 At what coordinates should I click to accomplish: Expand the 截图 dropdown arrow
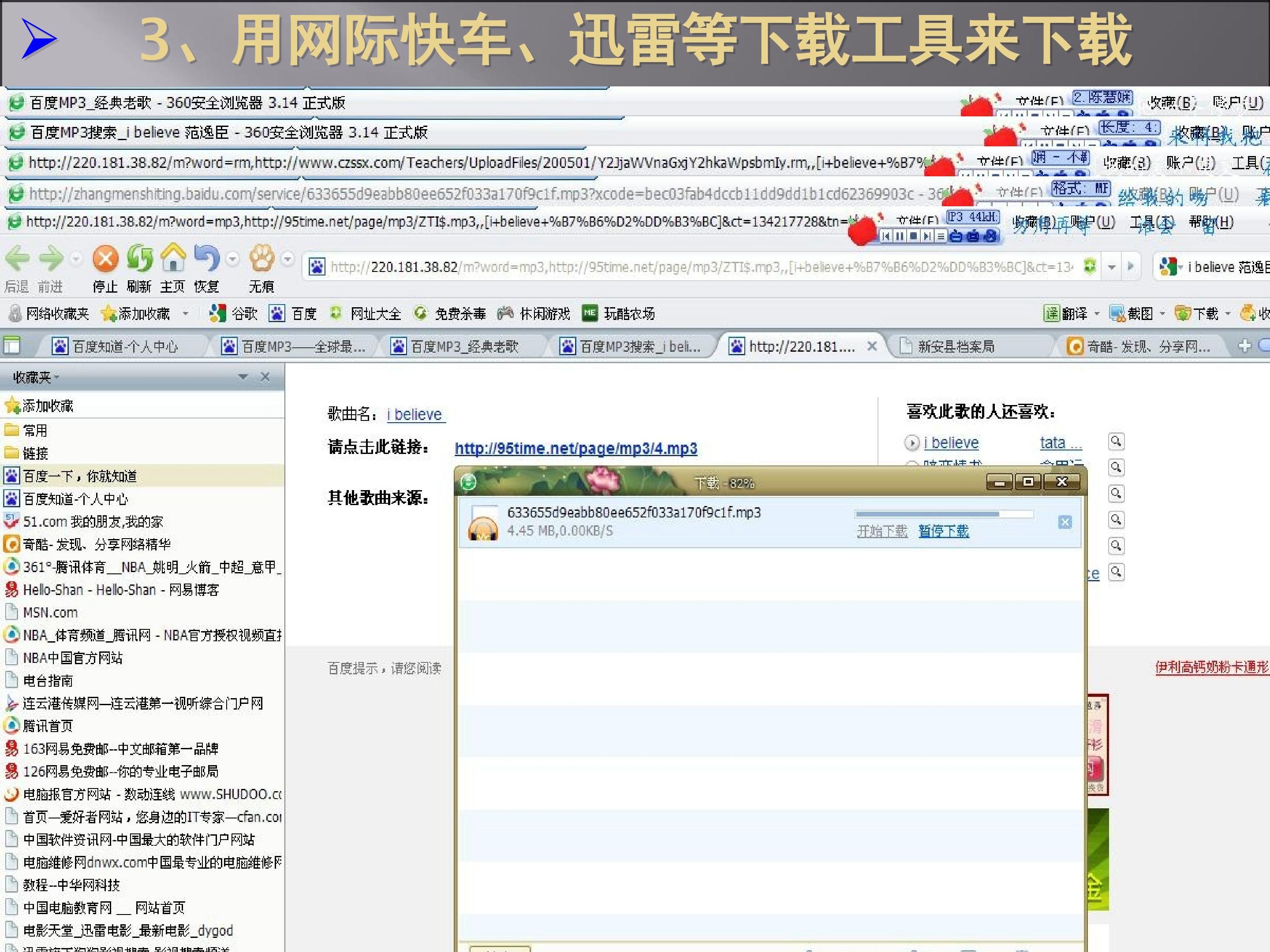coord(1162,314)
